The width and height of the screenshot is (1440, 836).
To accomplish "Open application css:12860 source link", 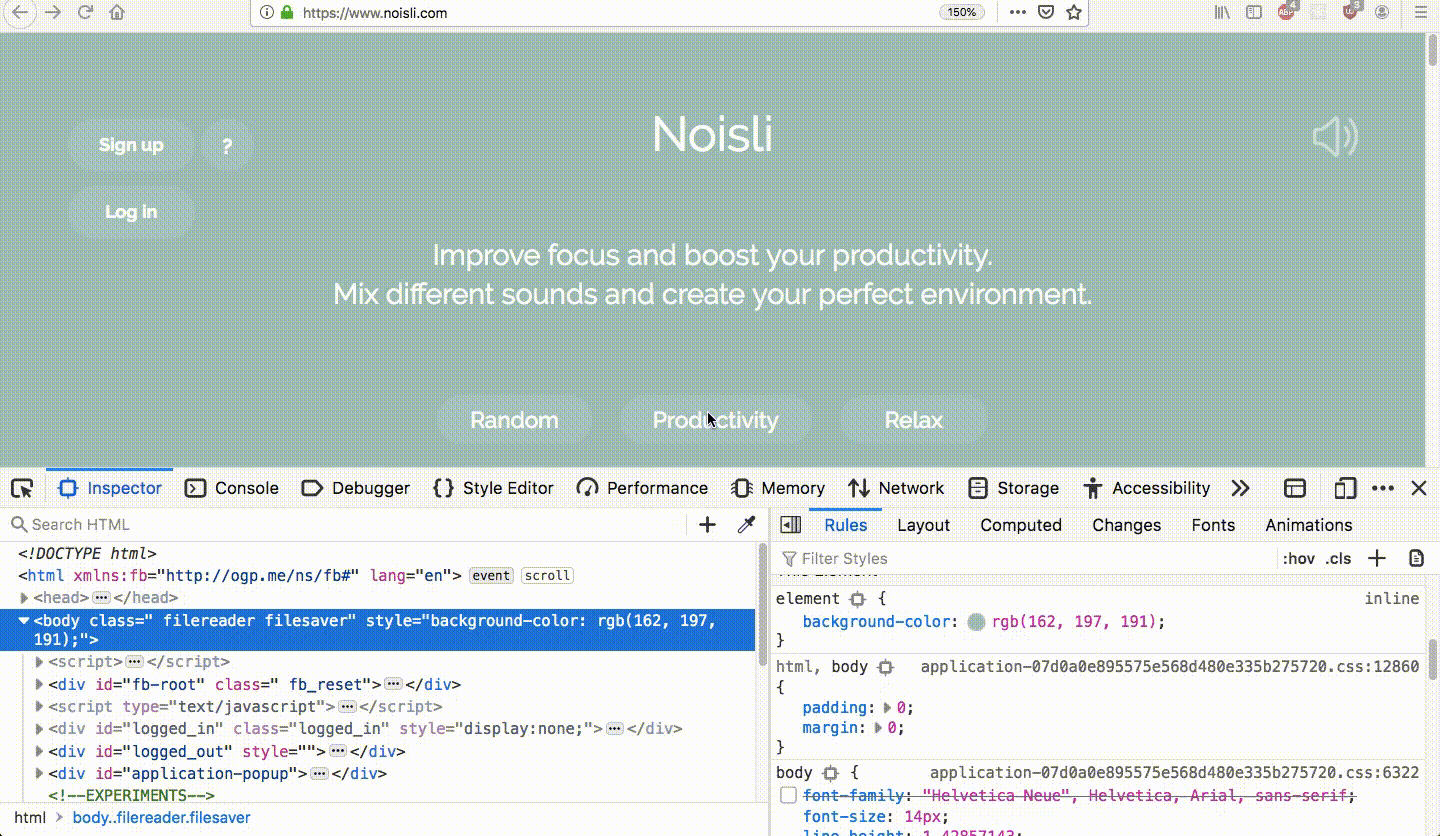I will [x=1170, y=667].
